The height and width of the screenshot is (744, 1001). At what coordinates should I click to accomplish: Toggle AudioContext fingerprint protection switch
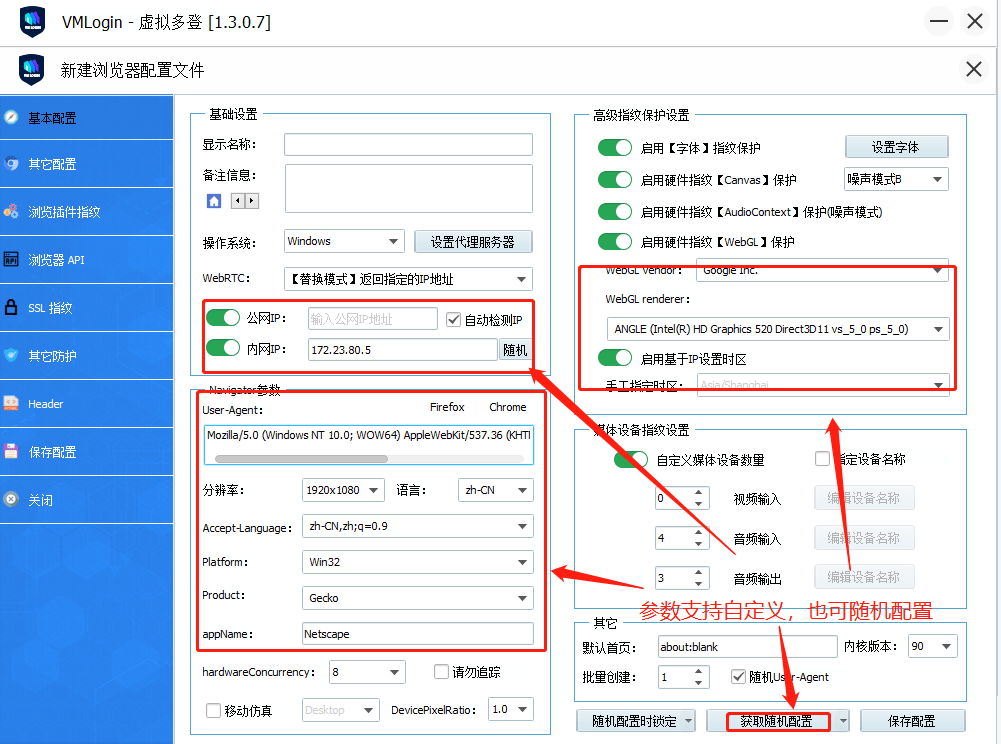(x=615, y=211)
